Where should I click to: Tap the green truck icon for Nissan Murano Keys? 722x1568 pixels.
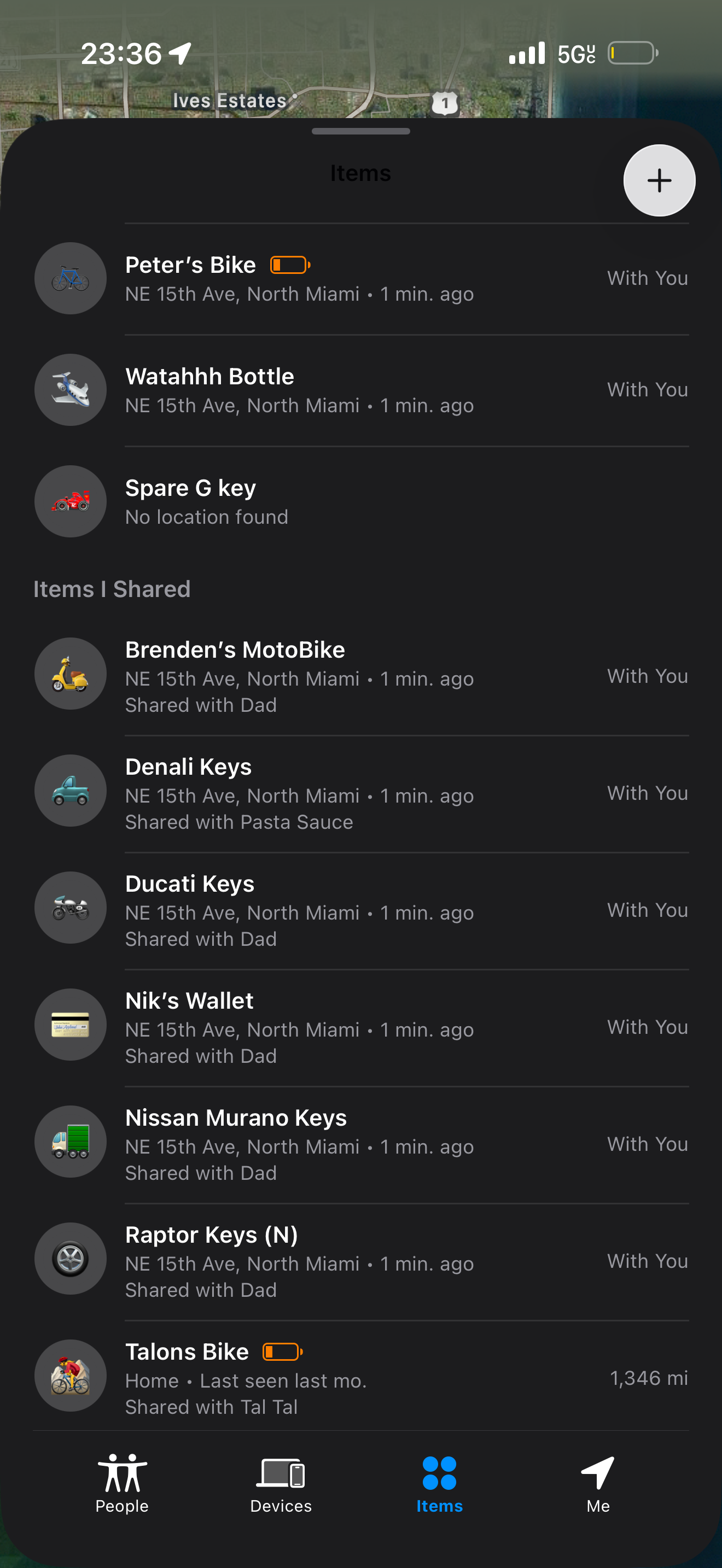71,1142
